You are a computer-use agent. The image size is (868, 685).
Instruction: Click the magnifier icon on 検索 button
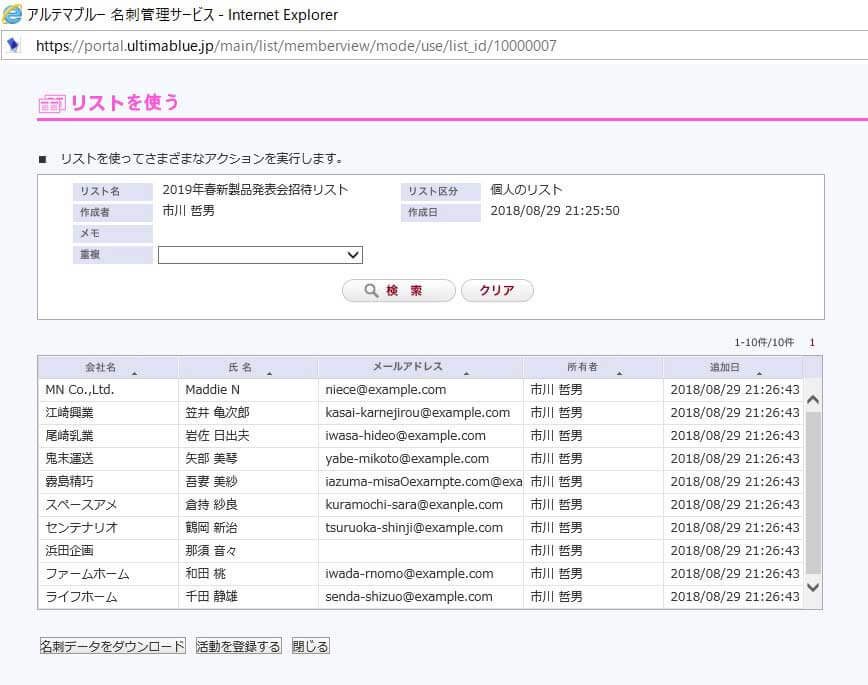(371, 290)
